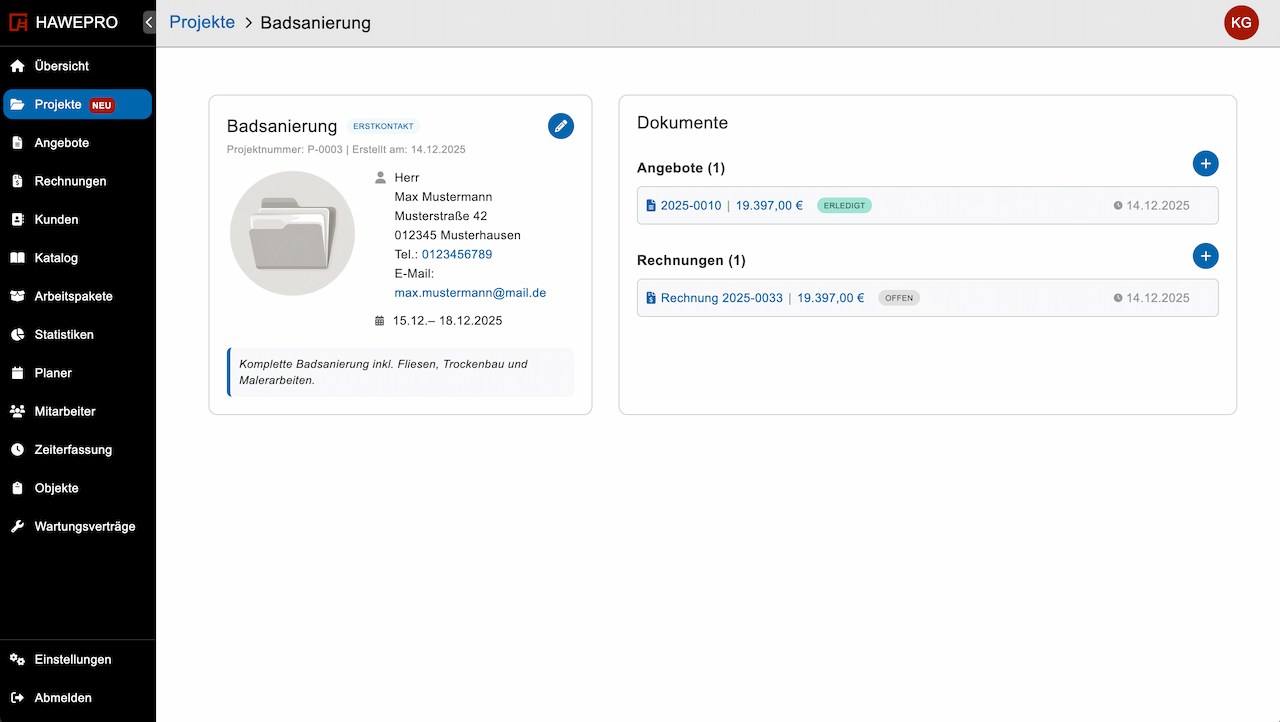The width and height of the screenshot is (1280, 722).
Task: Switch to Einstellungen in the sidebar
Action: (x=20, y=659)
